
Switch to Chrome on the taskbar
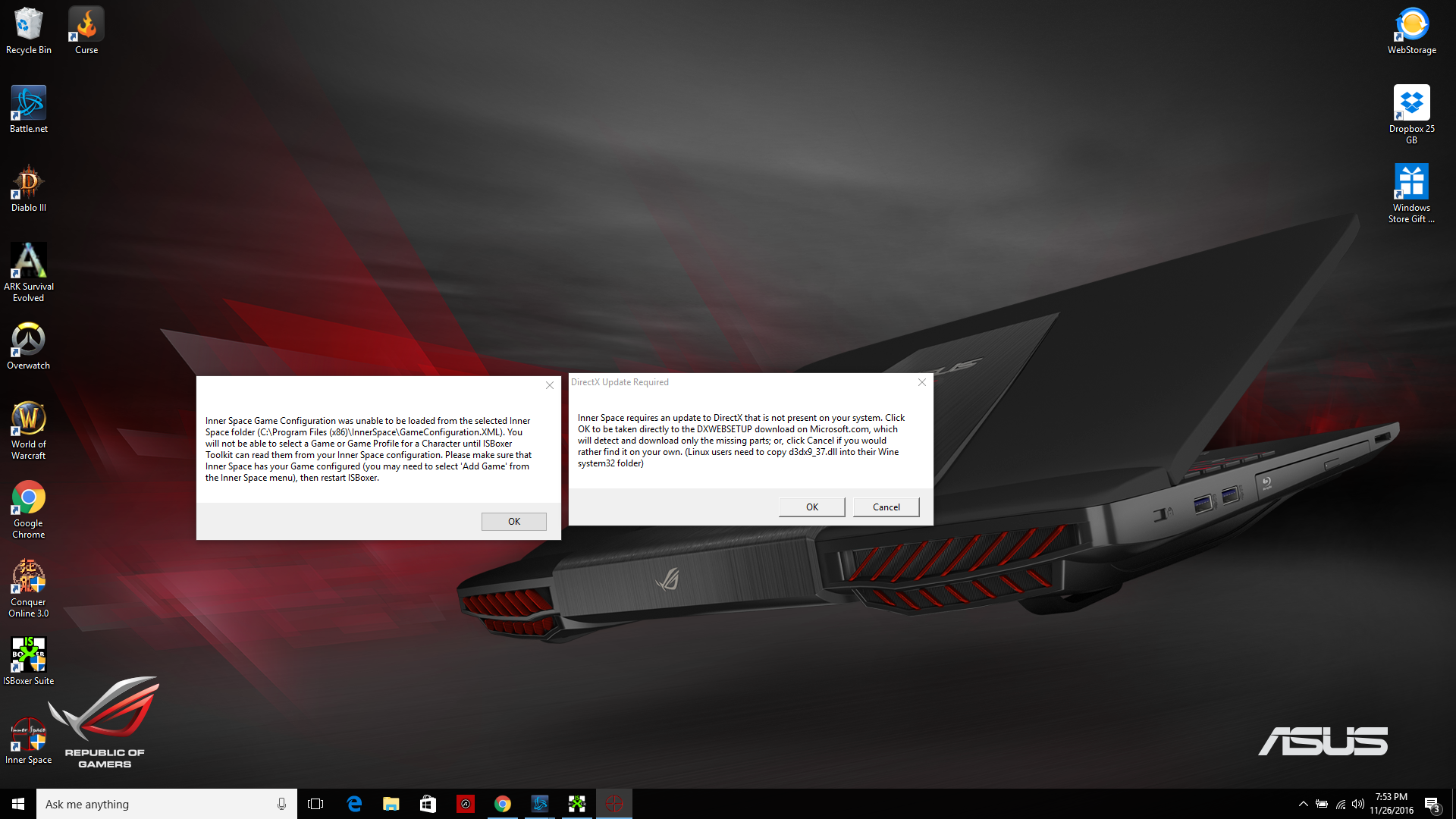pyautogui.click(x=503, y=804)
